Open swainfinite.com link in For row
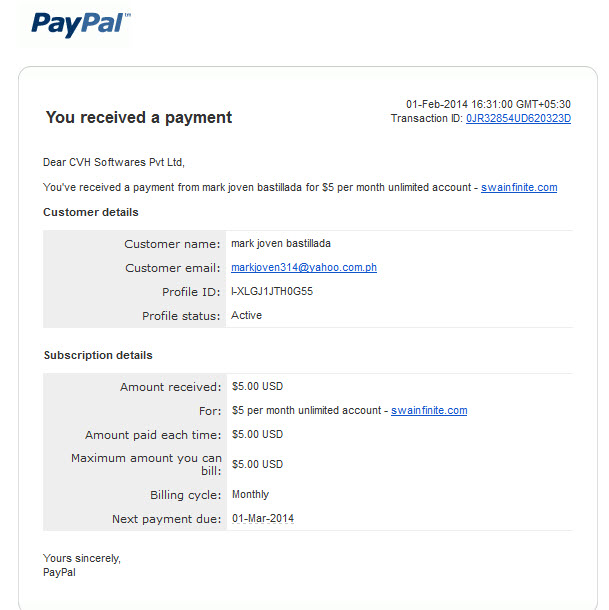 [x=429, y=410]
